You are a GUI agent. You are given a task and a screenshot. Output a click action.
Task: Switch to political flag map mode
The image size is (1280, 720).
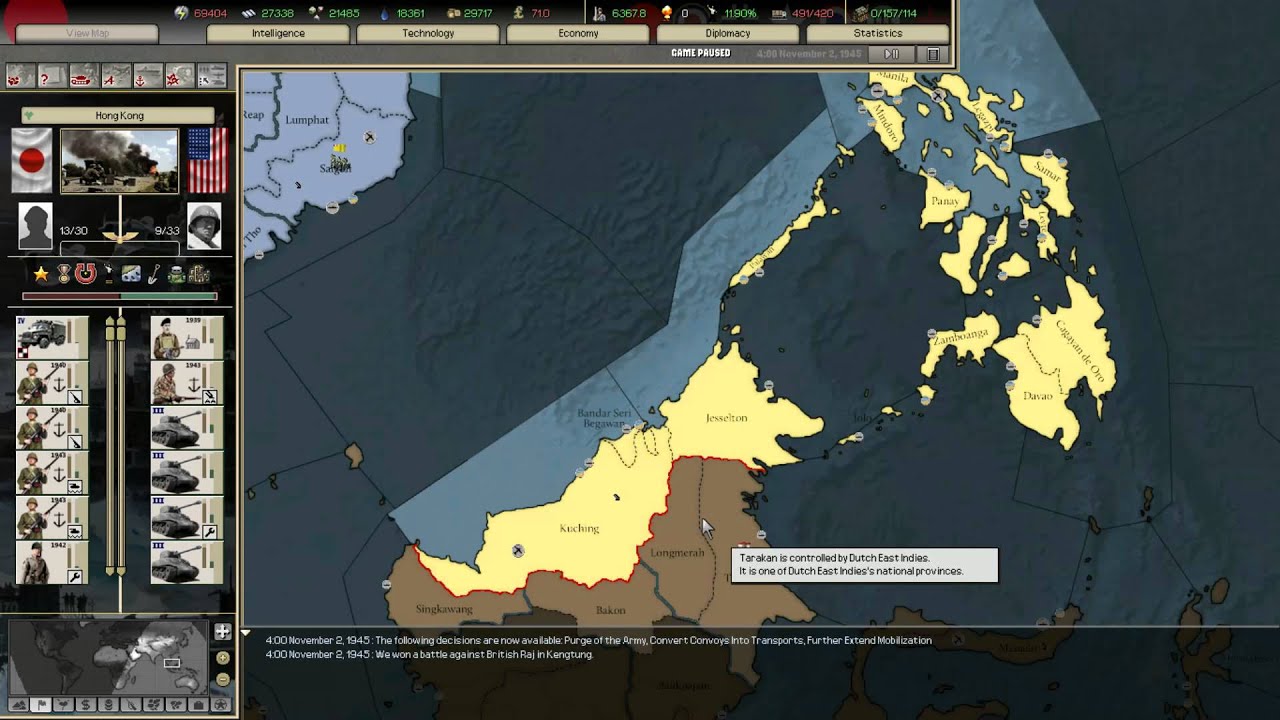[x=41, y=705]
